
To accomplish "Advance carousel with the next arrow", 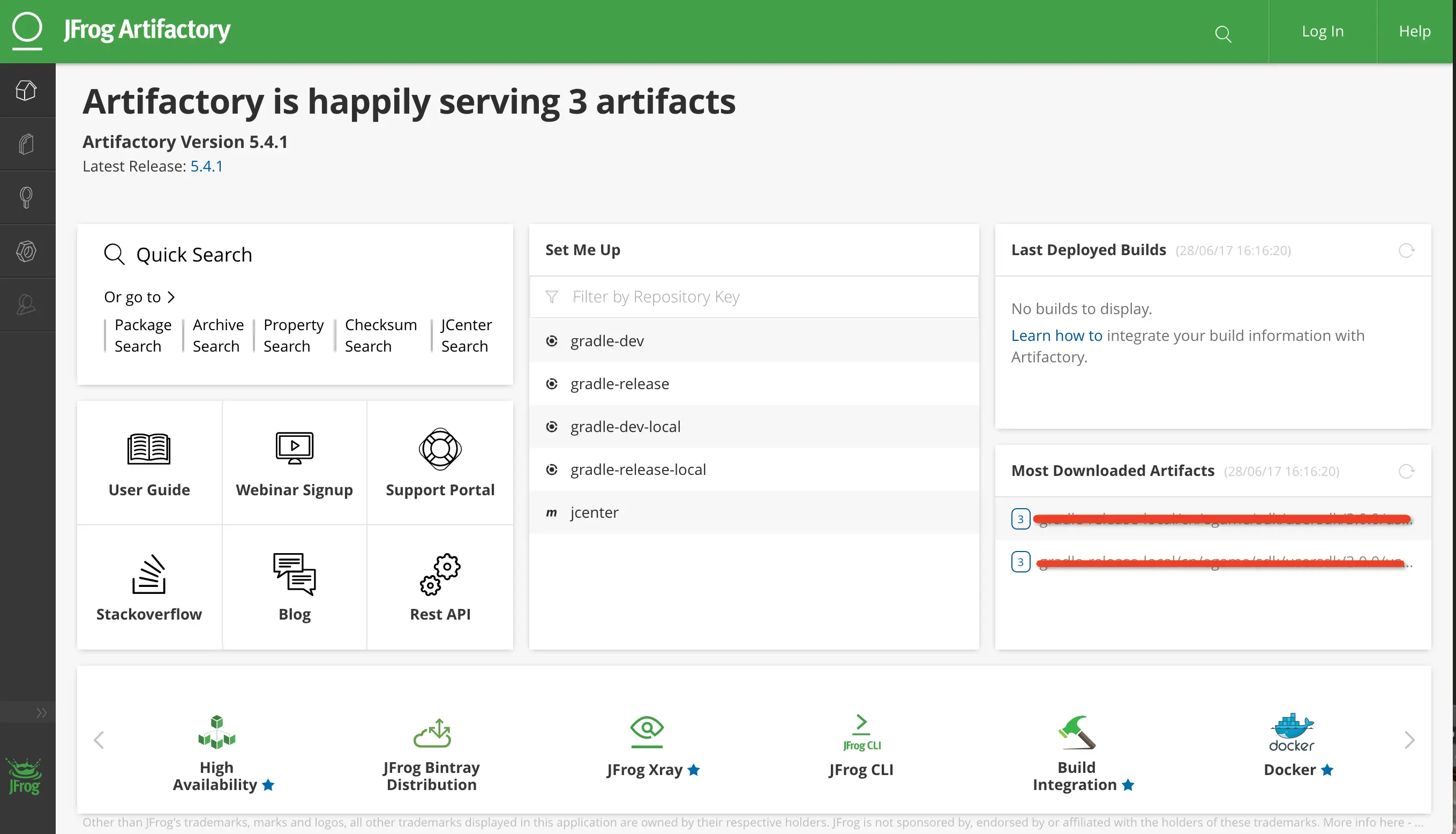I will pos(1409,740).
